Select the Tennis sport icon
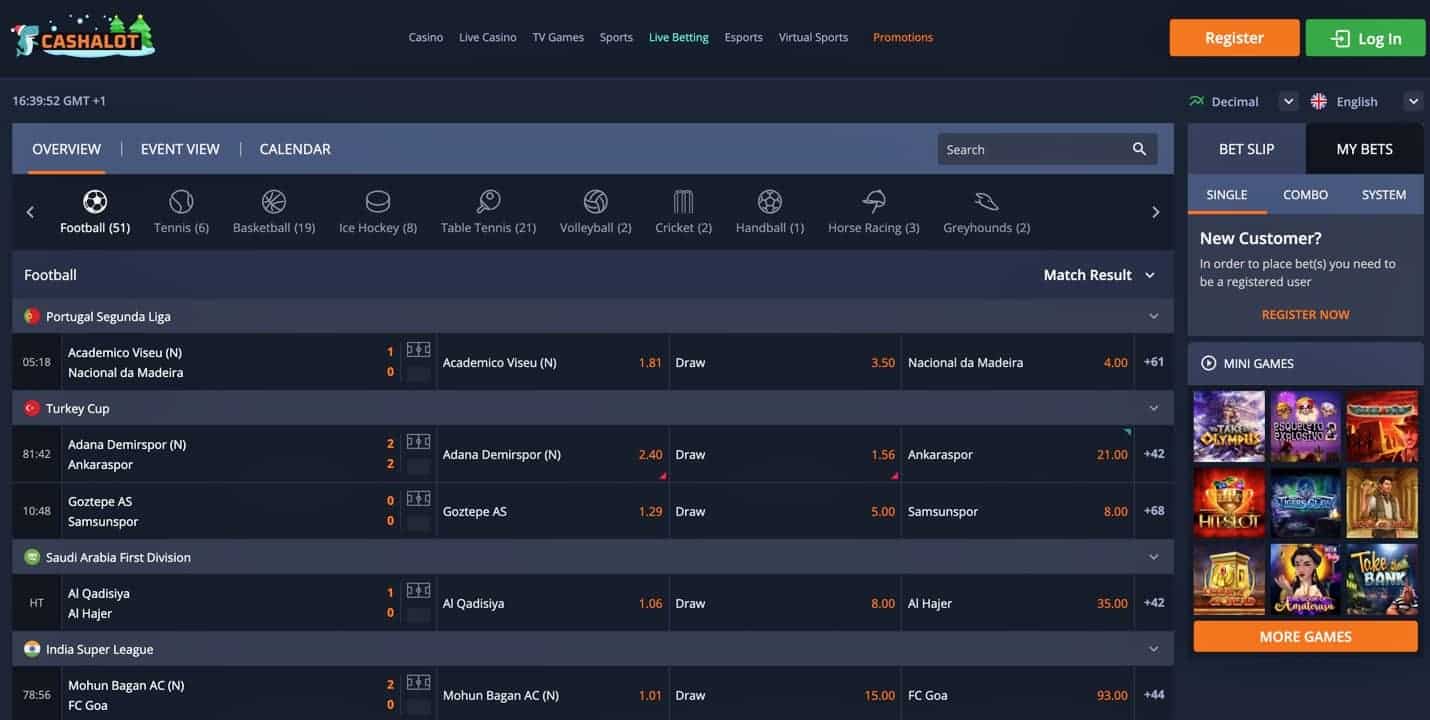1430x720 pixels. click(181, 202)
